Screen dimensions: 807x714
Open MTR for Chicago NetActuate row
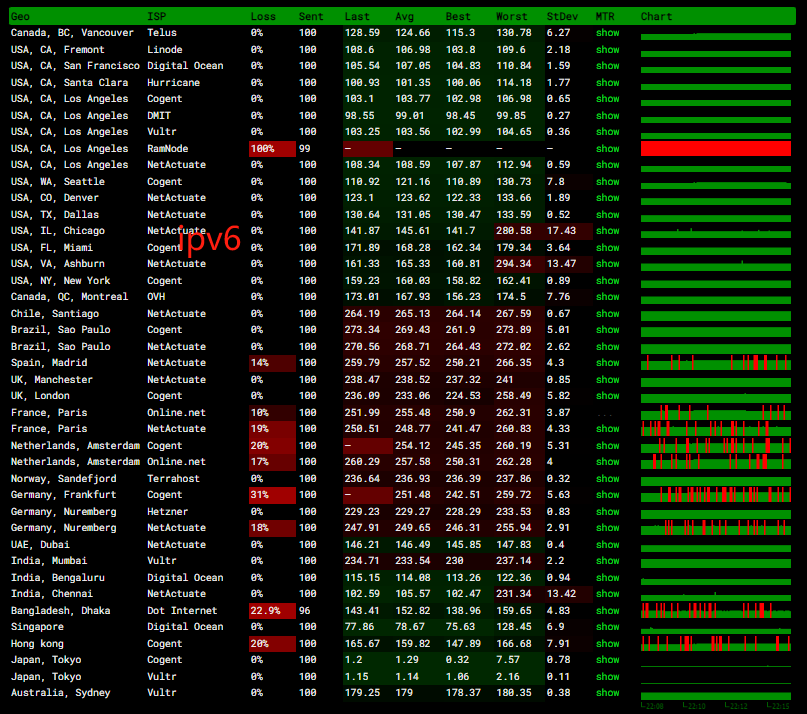click(x=607, y=231)
